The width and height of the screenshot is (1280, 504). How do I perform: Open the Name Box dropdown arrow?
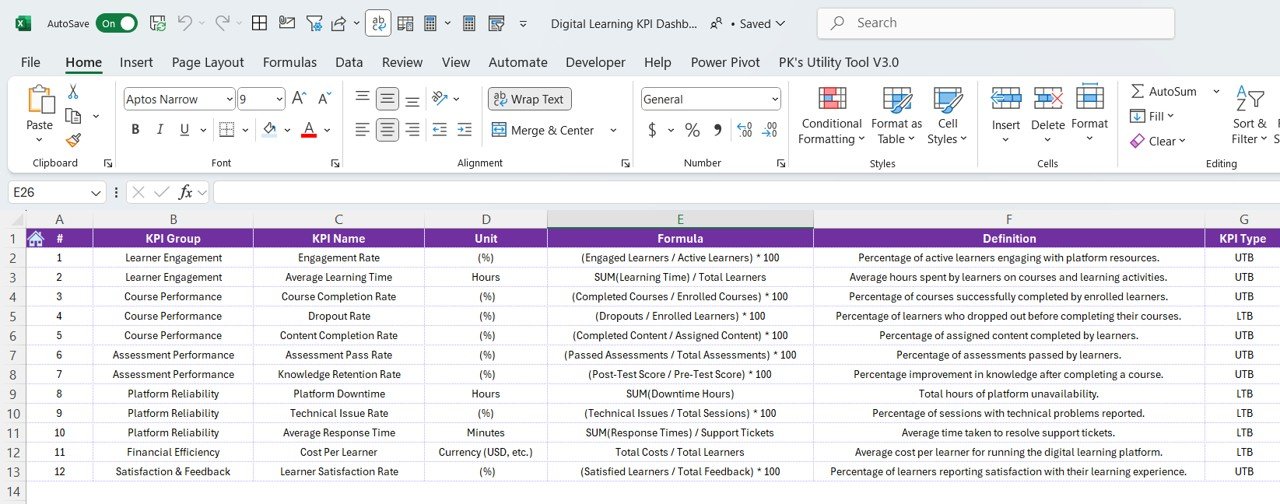tap(96, 192)
